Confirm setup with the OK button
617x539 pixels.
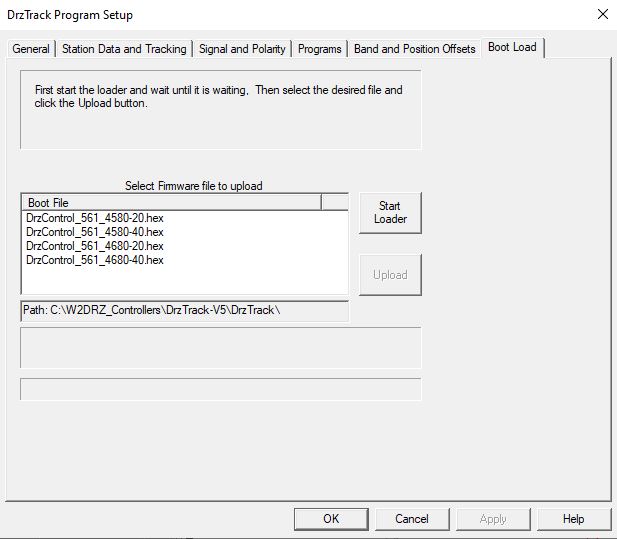click(x=331, y=519)
